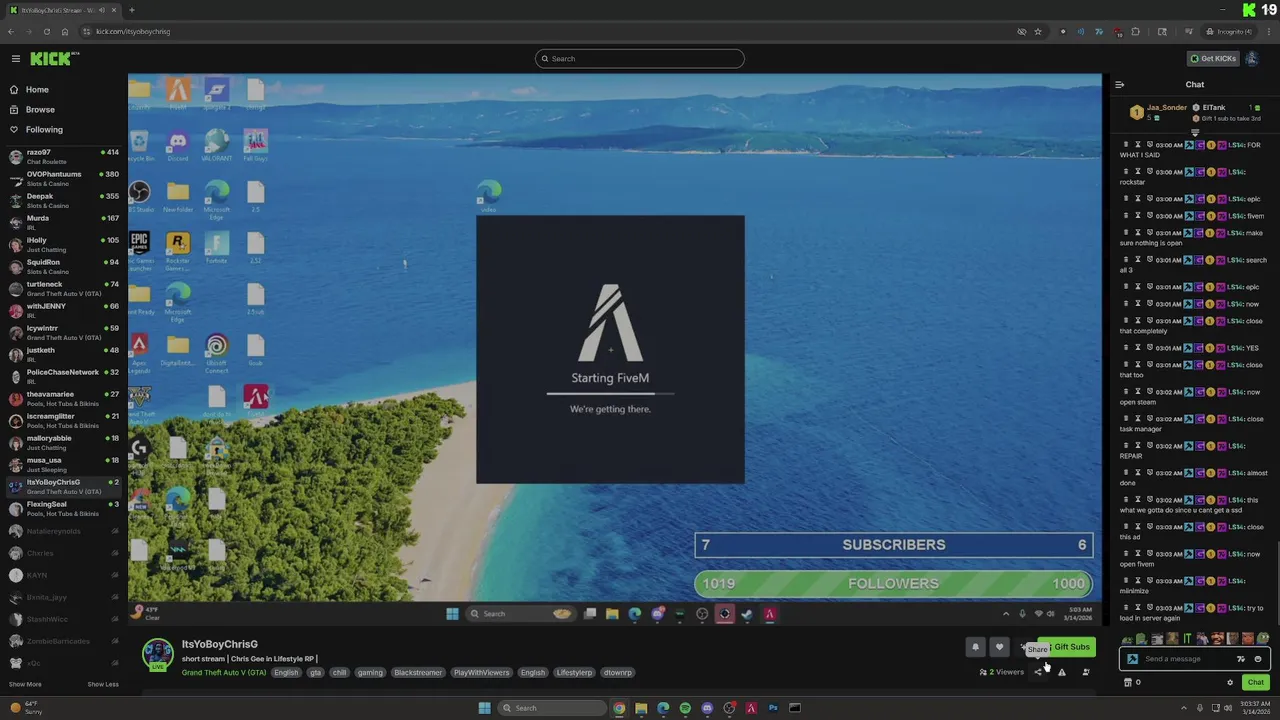Open browser extensions puzzle icon

coord(1135,32)
